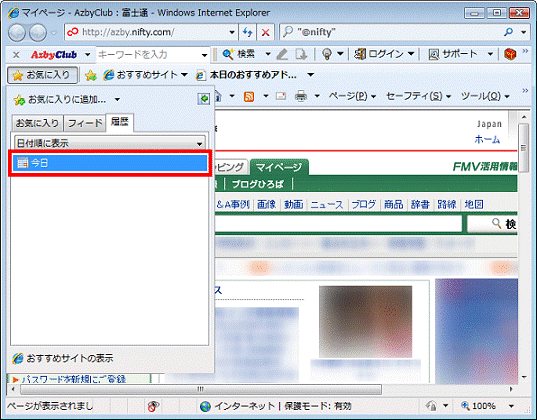Click the page search 検 button
The image size is (537, 420).
coord(492,224)
